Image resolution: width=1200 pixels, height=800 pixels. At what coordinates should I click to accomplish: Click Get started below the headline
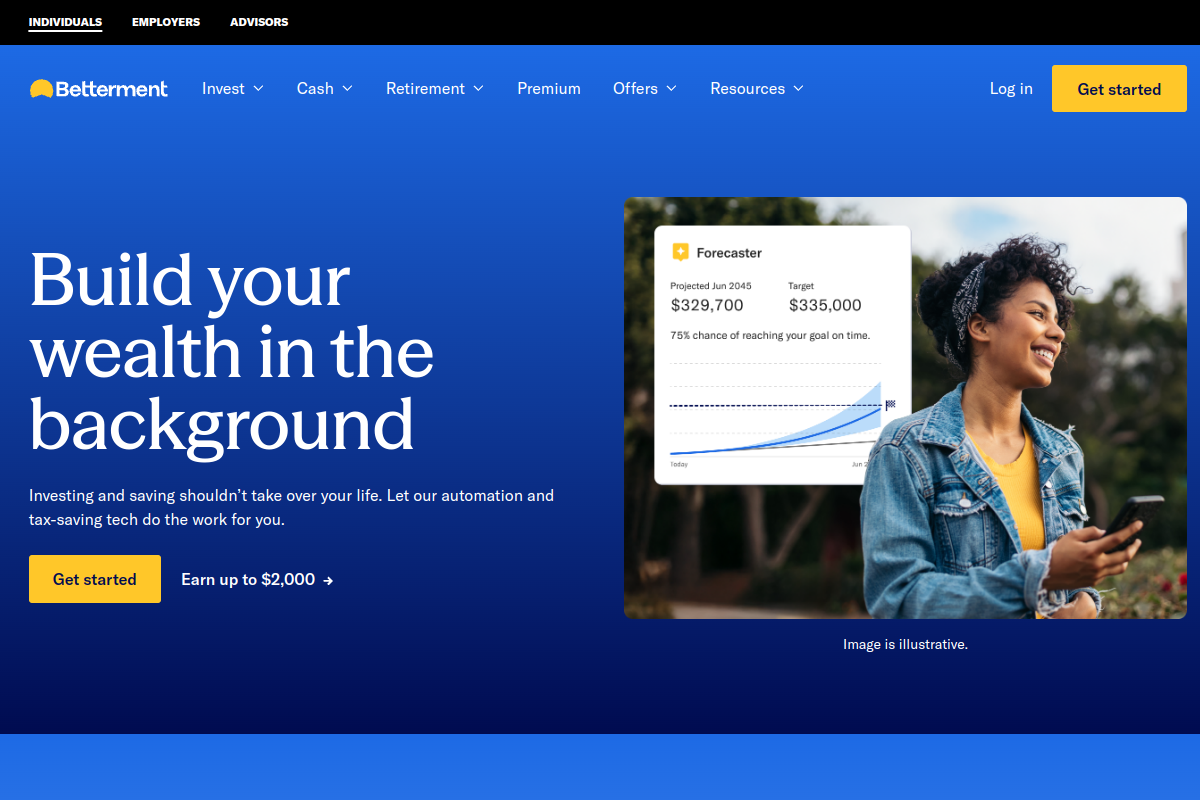[95, 579]
